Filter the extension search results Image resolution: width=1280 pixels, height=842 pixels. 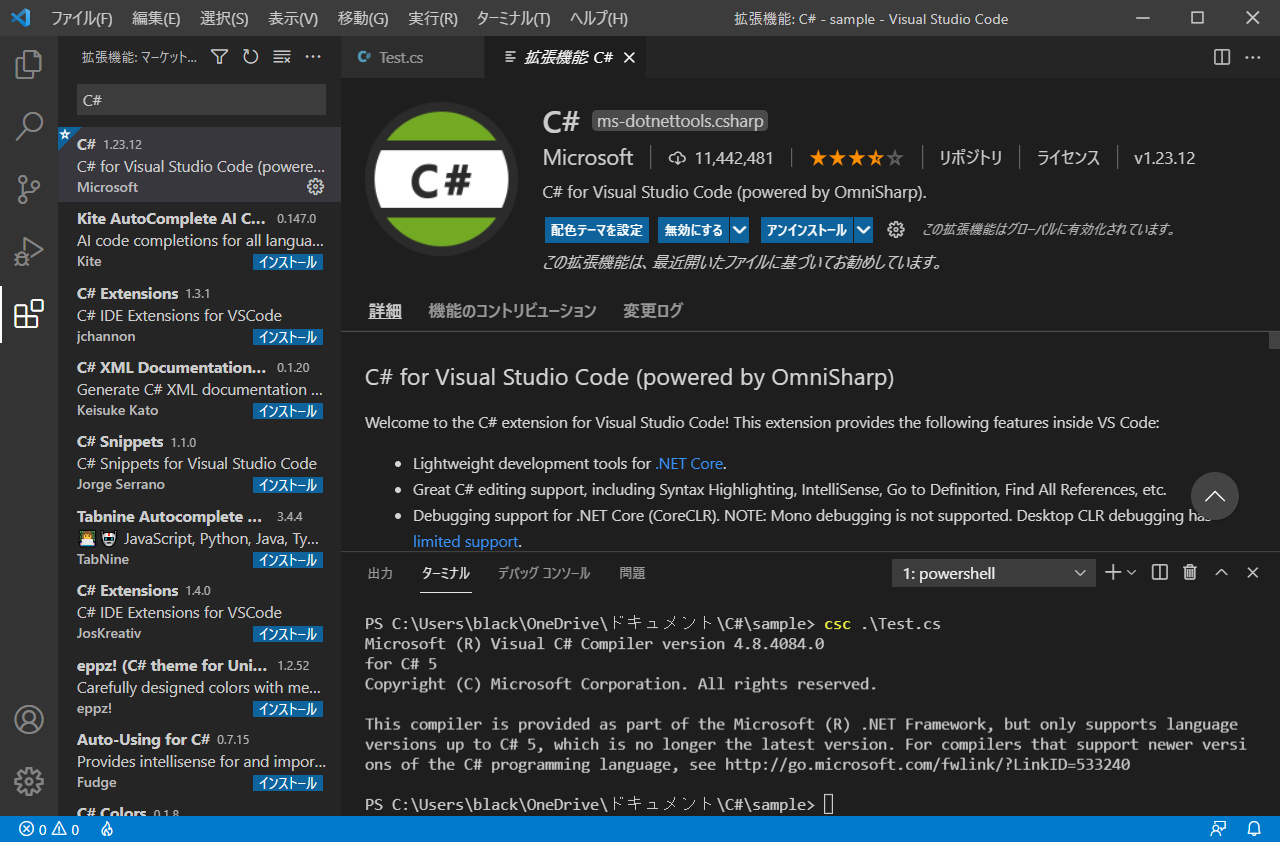(218, 57)
